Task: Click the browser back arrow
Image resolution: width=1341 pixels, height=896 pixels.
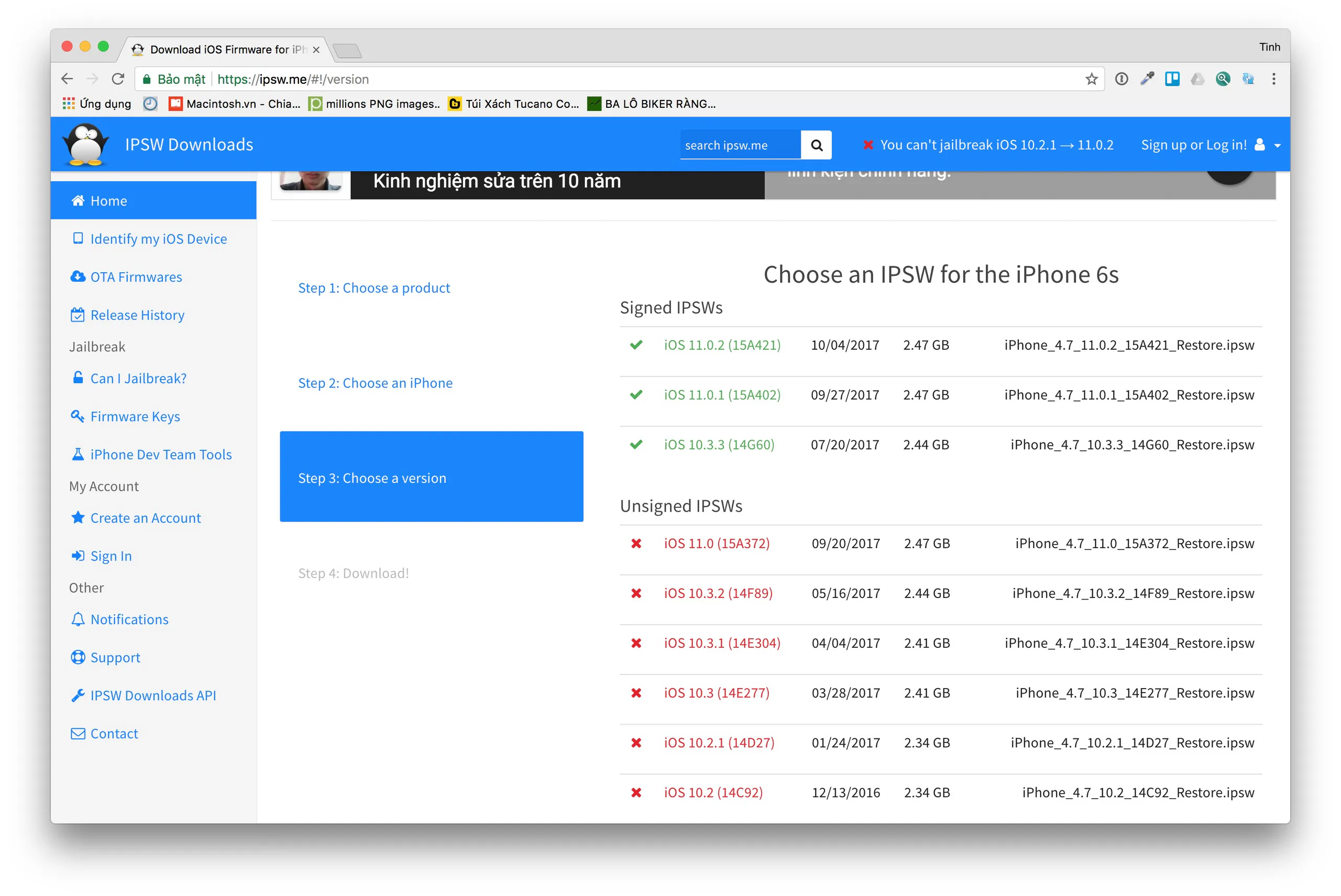Action: click(x=67, y=79)
